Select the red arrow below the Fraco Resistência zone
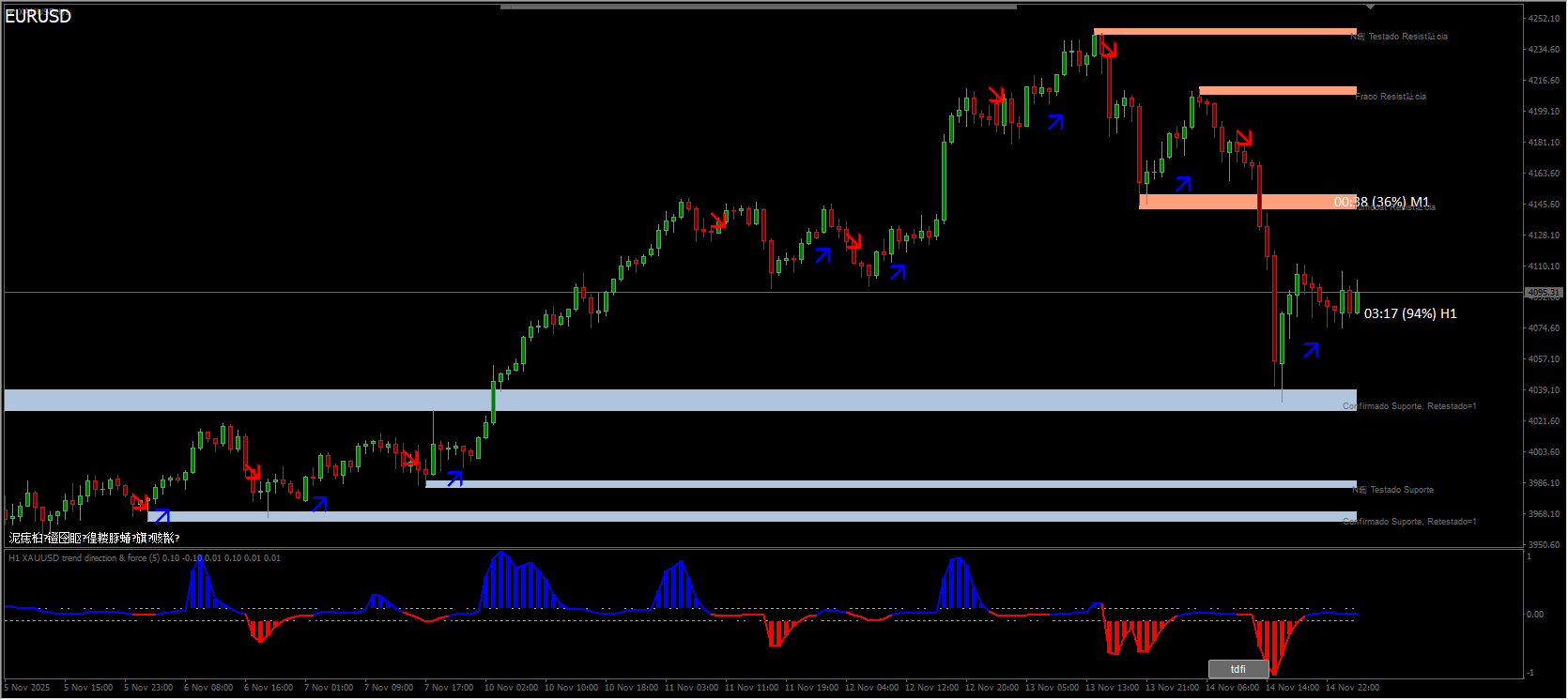This screenshot has height=700, width=1568. click(1243, 138)
